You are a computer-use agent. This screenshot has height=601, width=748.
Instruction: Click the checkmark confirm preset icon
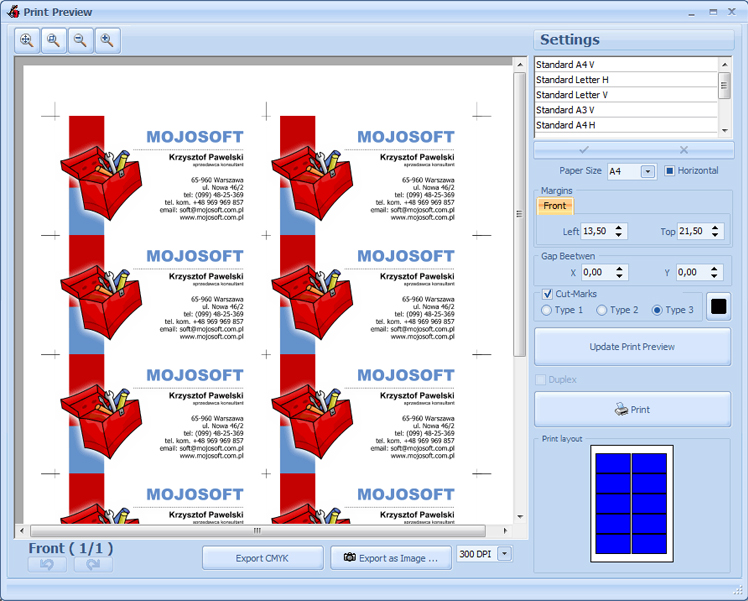[x=584, y=150]
